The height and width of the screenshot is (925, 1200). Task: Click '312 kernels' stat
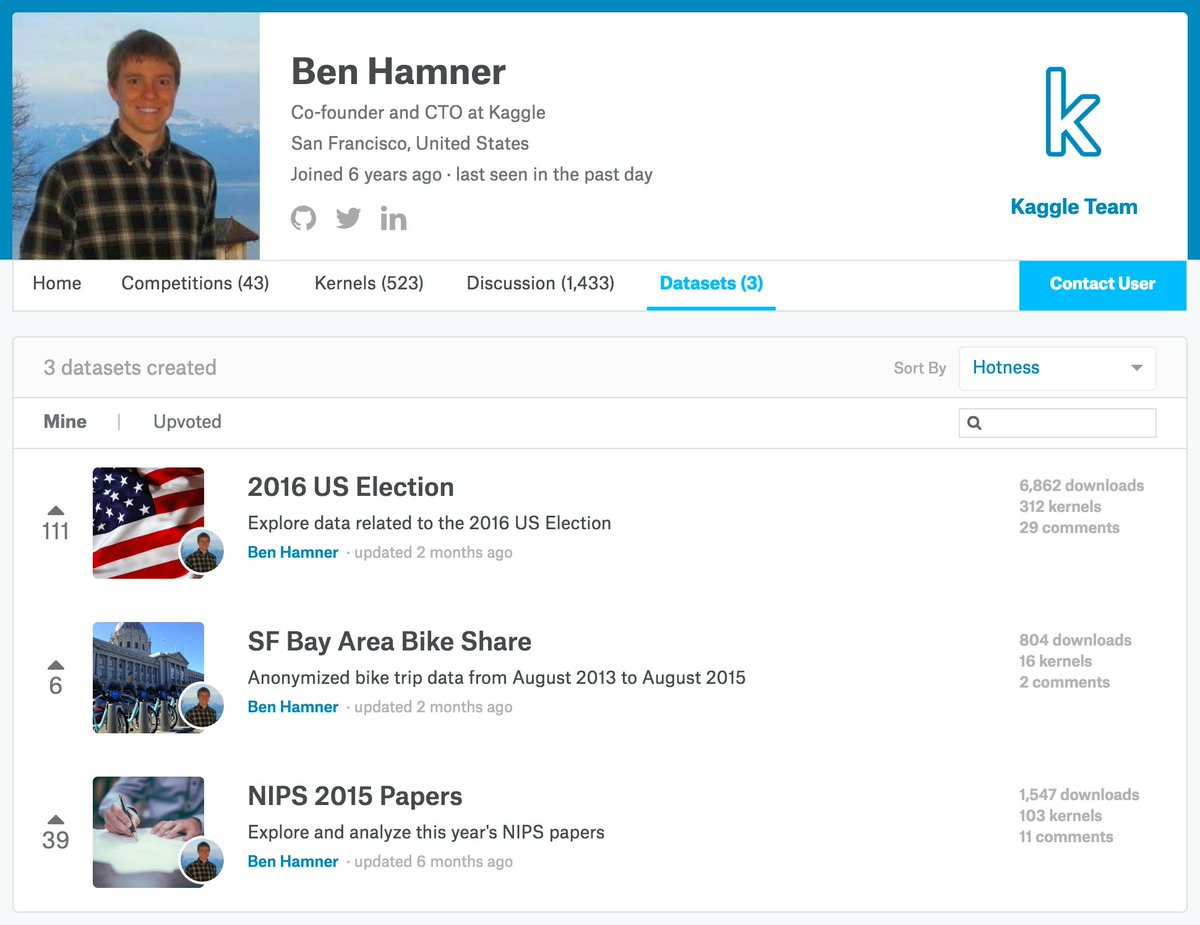pyautogui.click(x=1060, y=507)
